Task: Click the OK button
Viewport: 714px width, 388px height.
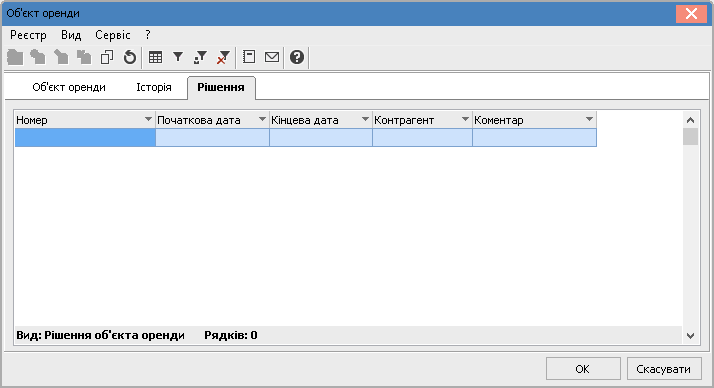Action: (583, 369)
